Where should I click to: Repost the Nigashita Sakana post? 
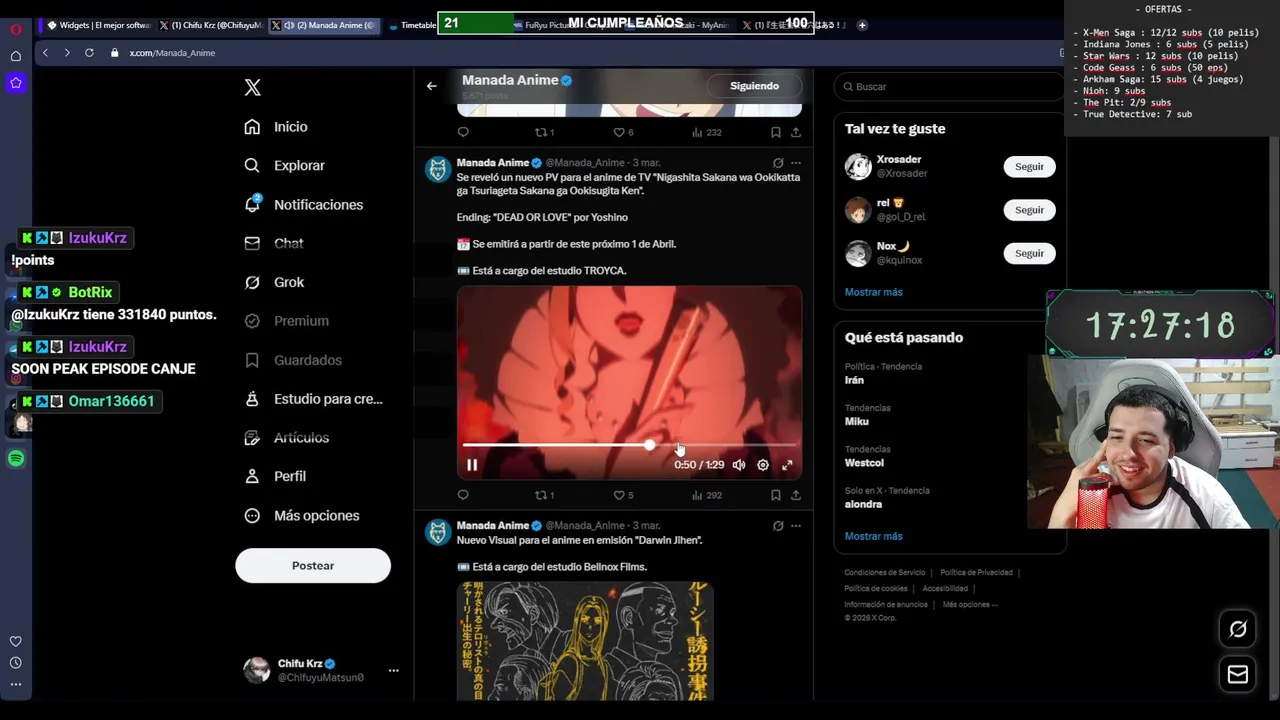point(544,495)
